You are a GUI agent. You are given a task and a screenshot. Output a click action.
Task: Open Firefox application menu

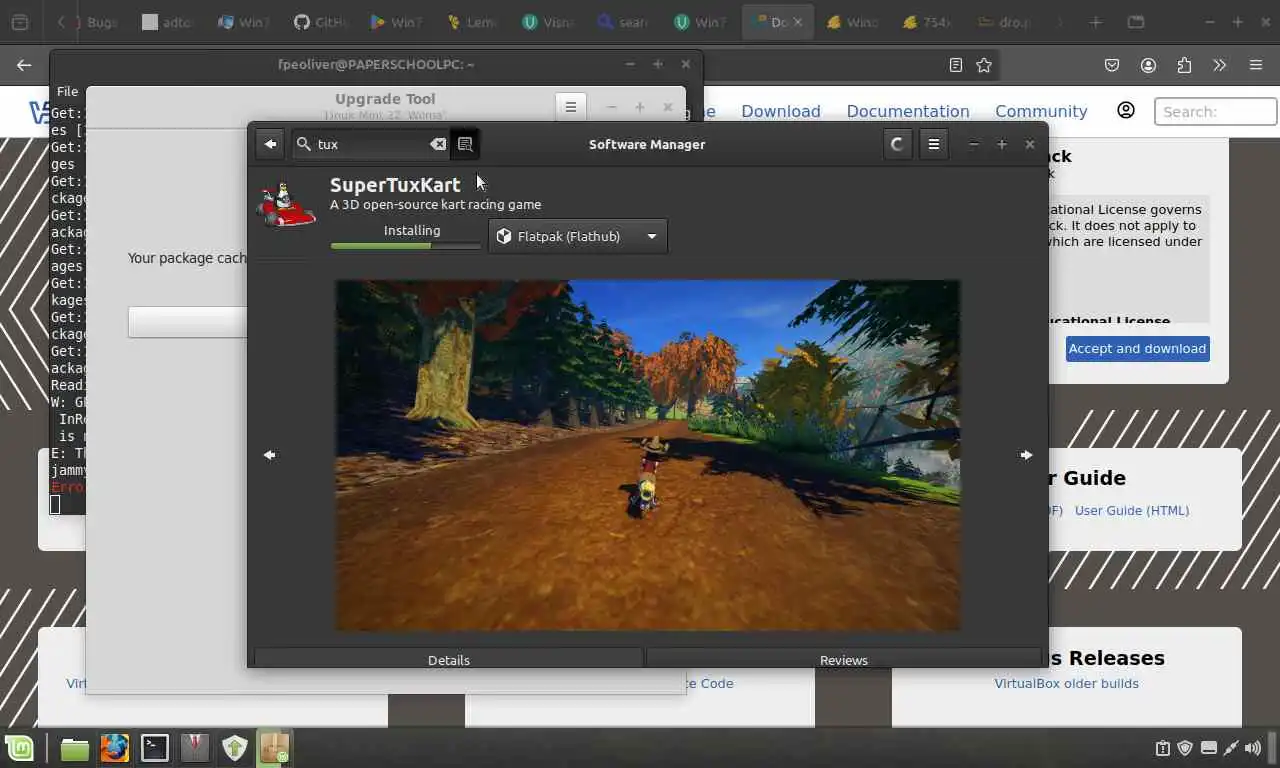click(1256, 65)
